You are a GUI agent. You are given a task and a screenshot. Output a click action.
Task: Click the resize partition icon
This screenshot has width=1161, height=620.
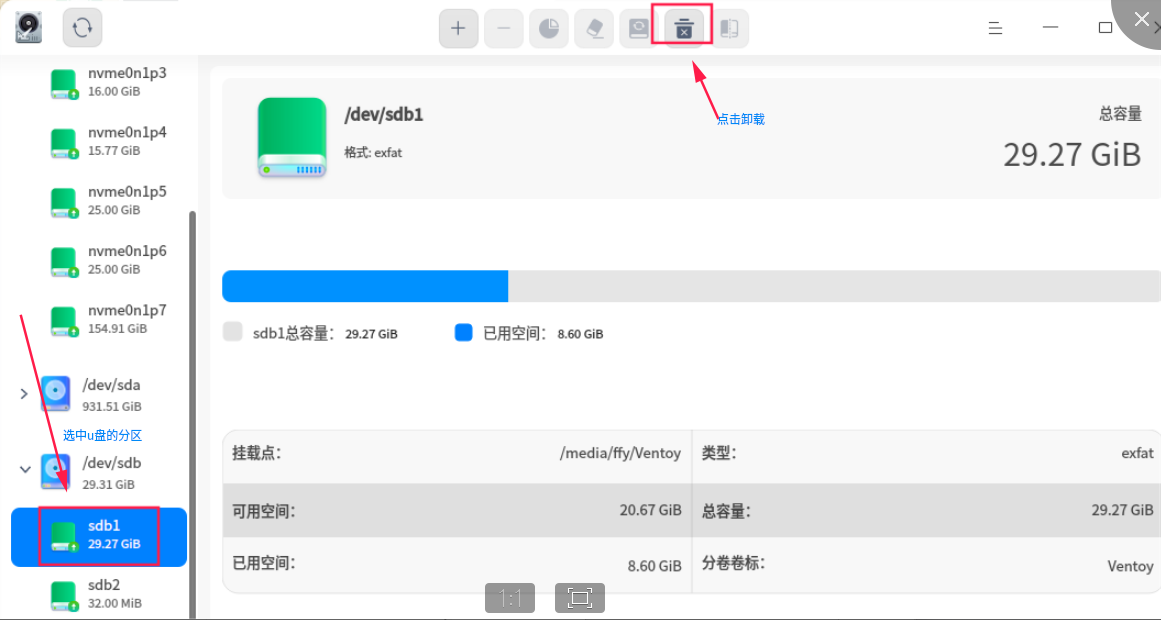pos(729,29)
